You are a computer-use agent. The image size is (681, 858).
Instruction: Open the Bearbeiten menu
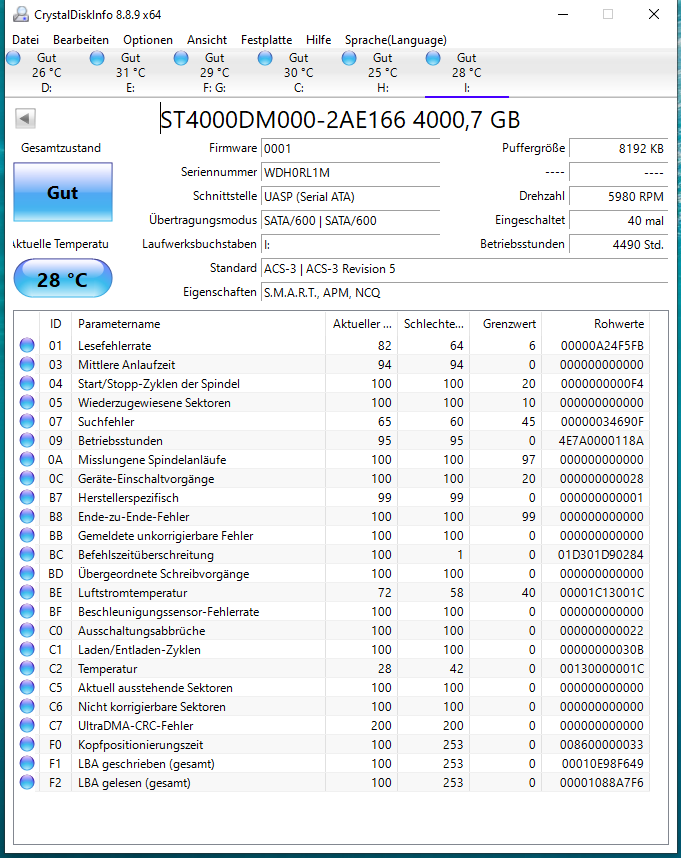(80, 40)
